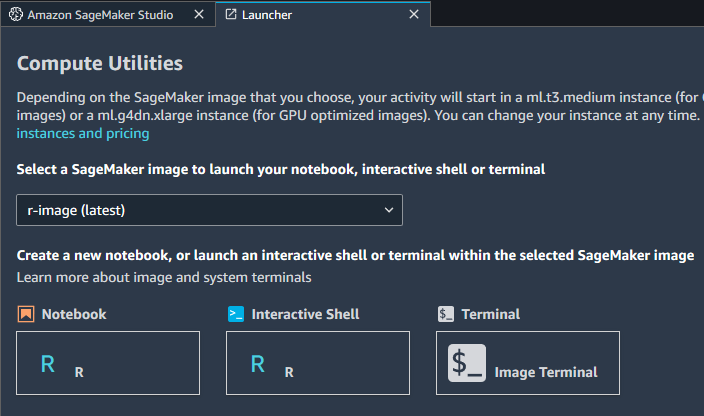Click Learn more about image and system terminals
704x416 pixels.
(164, 277)
